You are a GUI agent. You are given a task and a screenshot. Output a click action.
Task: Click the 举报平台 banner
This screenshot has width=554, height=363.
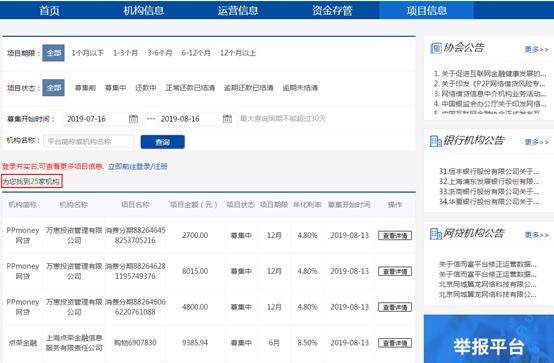pyautogui.click(x=489, y=339)
